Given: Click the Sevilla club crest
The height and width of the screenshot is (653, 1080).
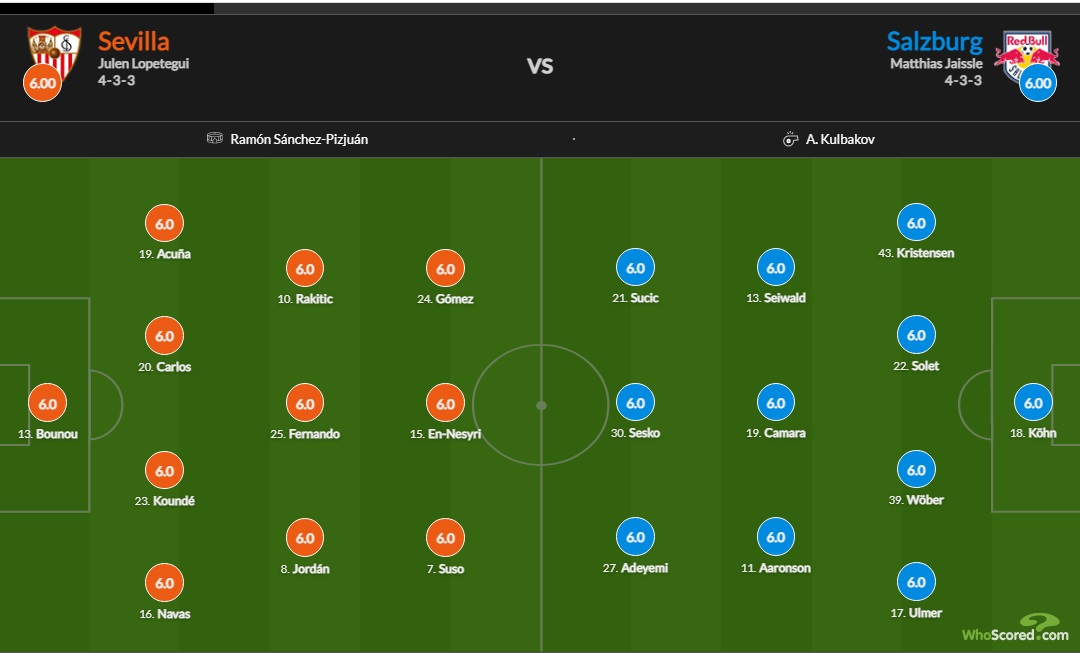Looking at the screenshot, I should [x=55, y=50].
